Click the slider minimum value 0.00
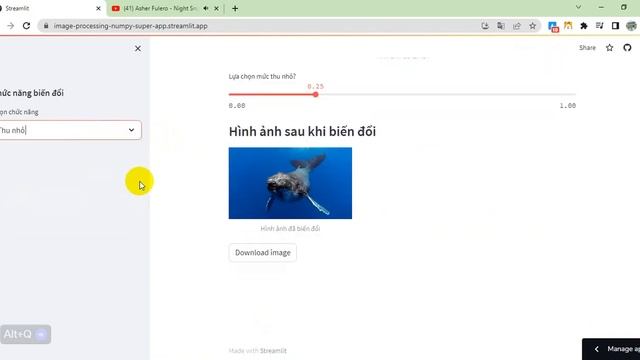The width and height of the screenshot is (640, 360). pos(237,106)
